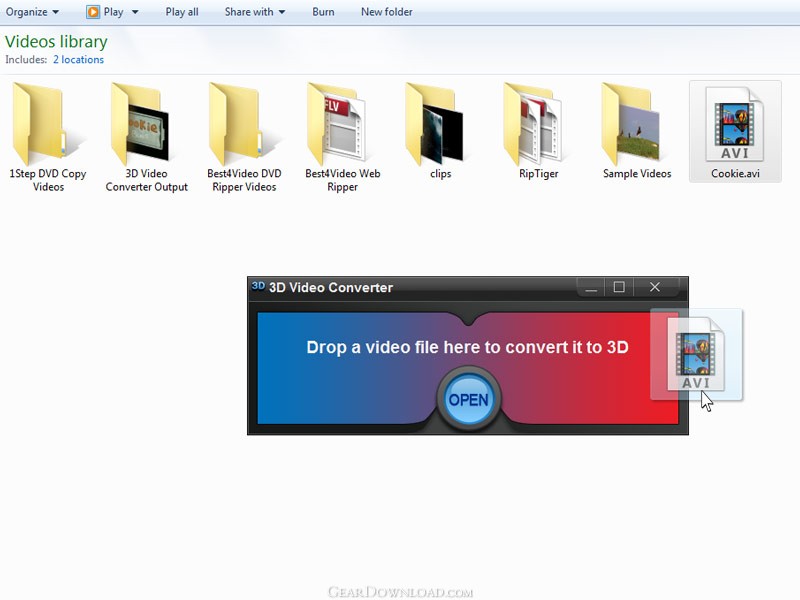Select the RipTiger folder icon
The height and width of the screenshot is (600, 800).
pos(533,123)
